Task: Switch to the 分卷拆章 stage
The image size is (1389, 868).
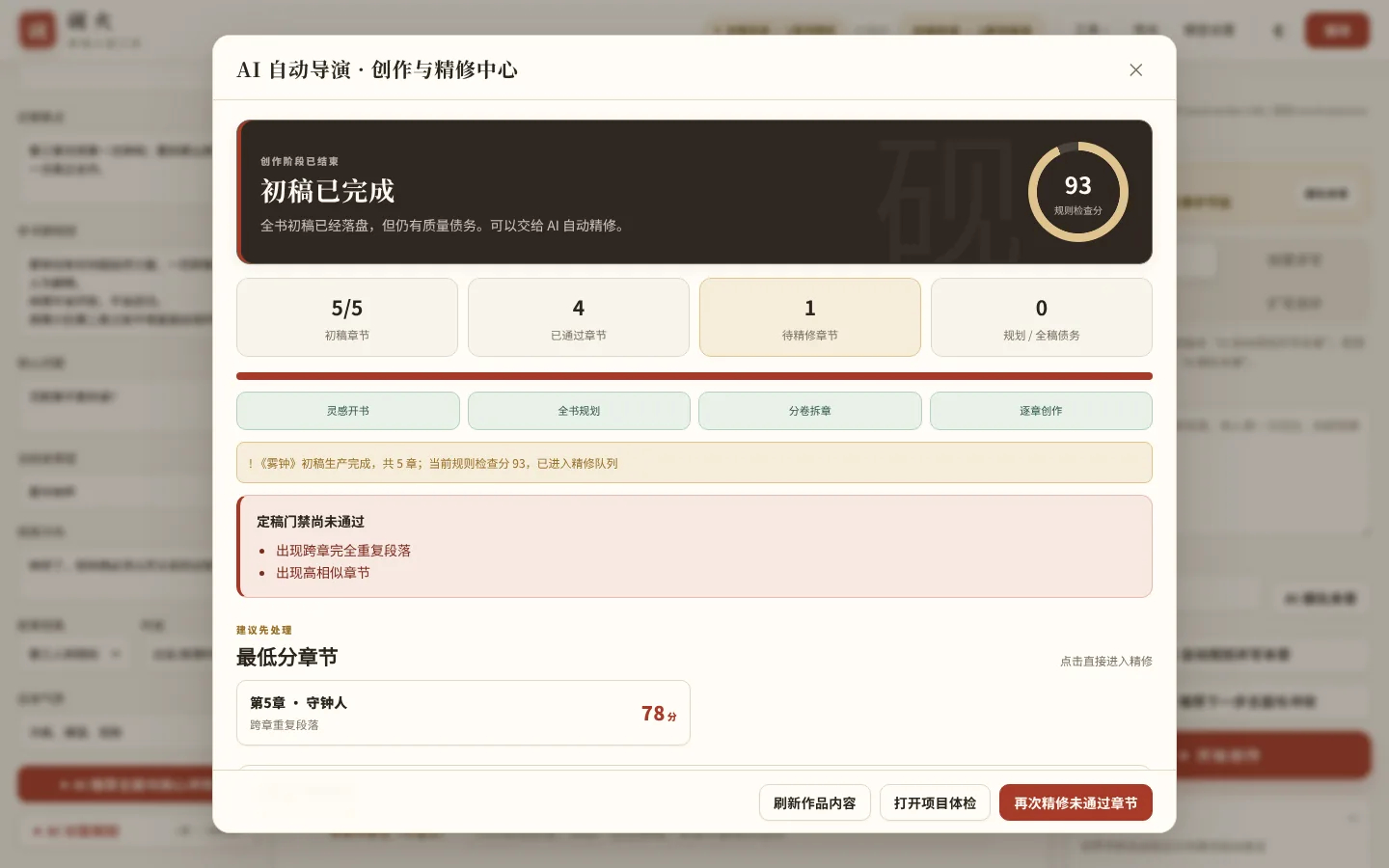Action: [810, 411]
